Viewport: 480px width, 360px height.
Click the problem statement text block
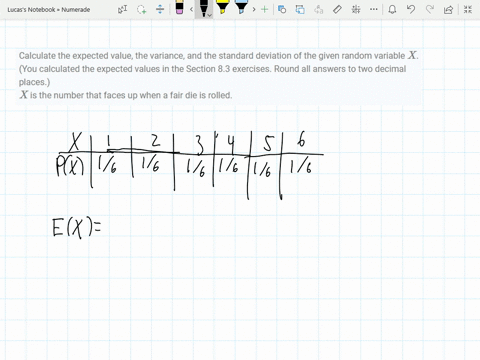[219, 75]
